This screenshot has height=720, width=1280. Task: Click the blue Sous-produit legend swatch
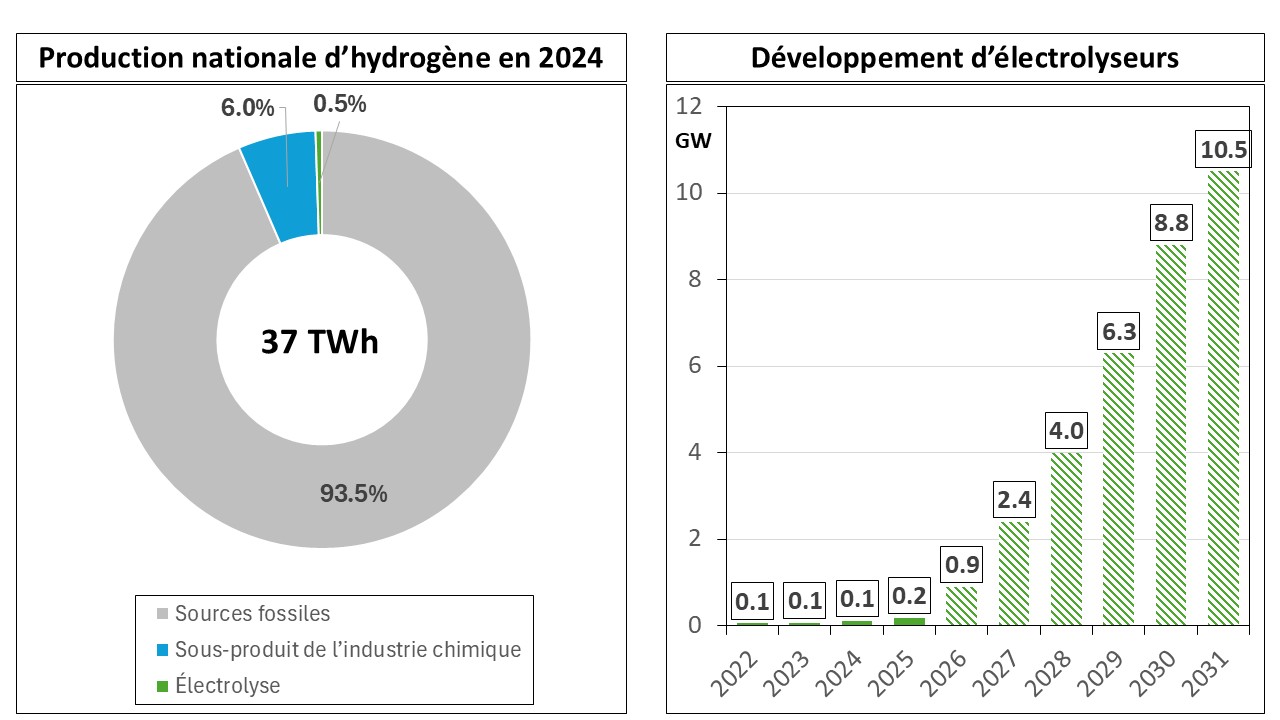[x=165, y=650]
